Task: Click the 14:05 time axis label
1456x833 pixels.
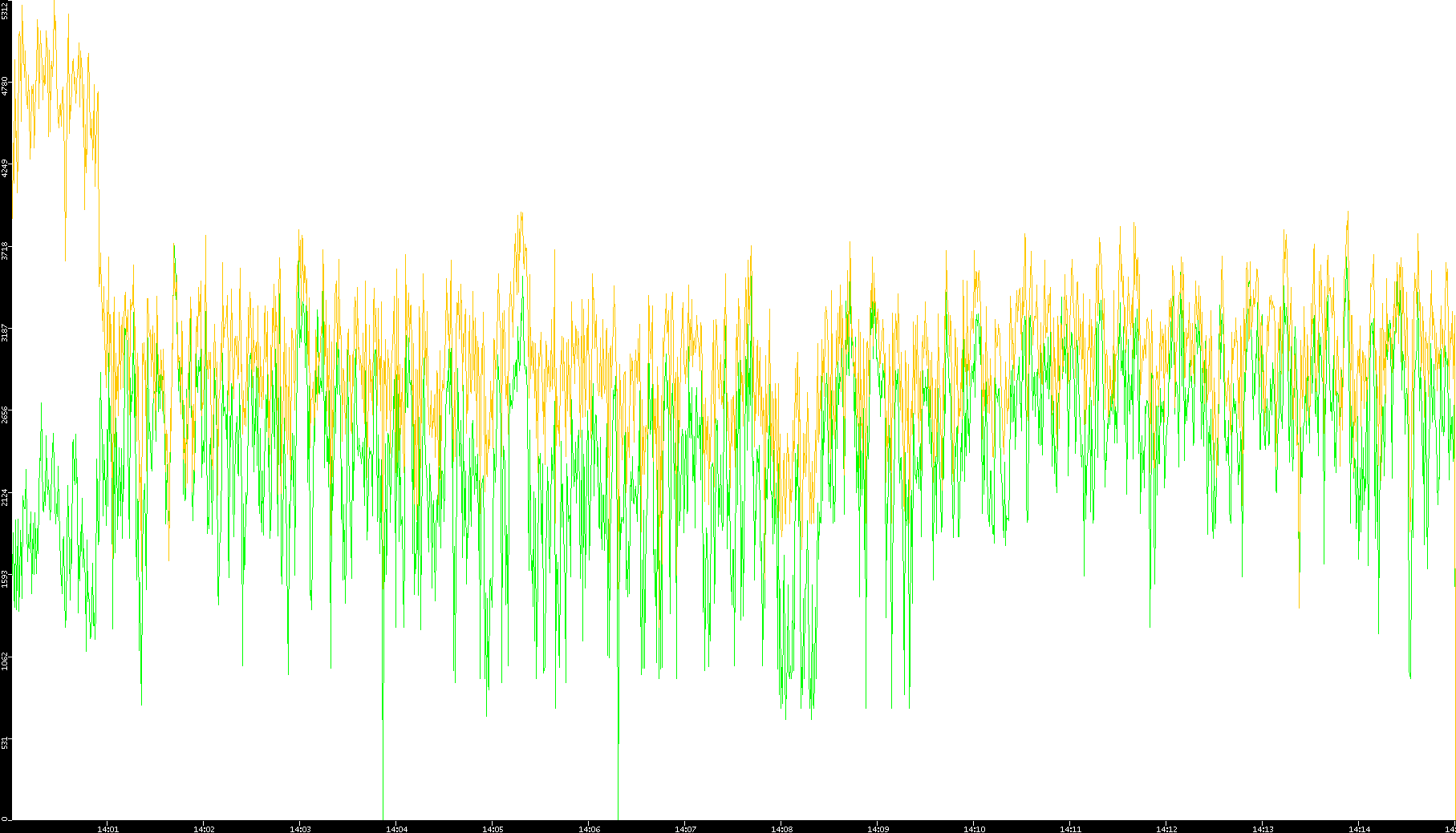Action: (x=493, y=828)
